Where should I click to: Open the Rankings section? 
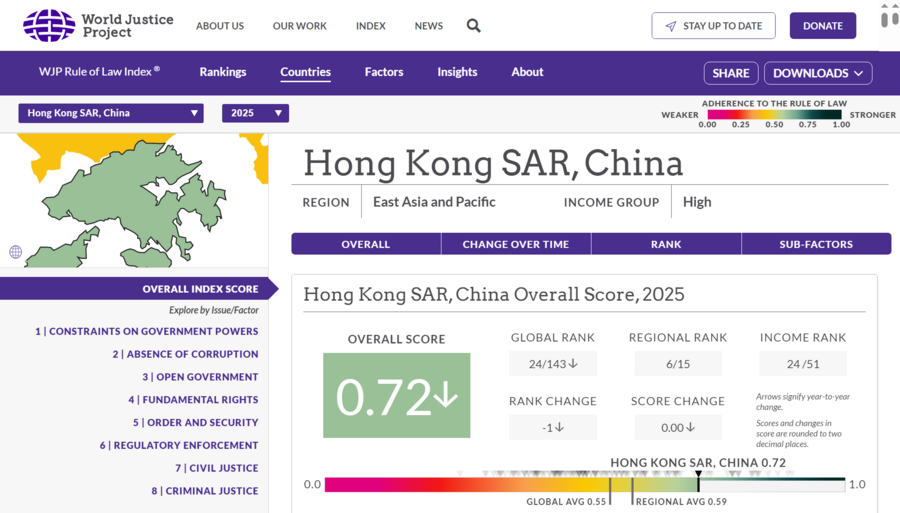(x=223, y=72)
